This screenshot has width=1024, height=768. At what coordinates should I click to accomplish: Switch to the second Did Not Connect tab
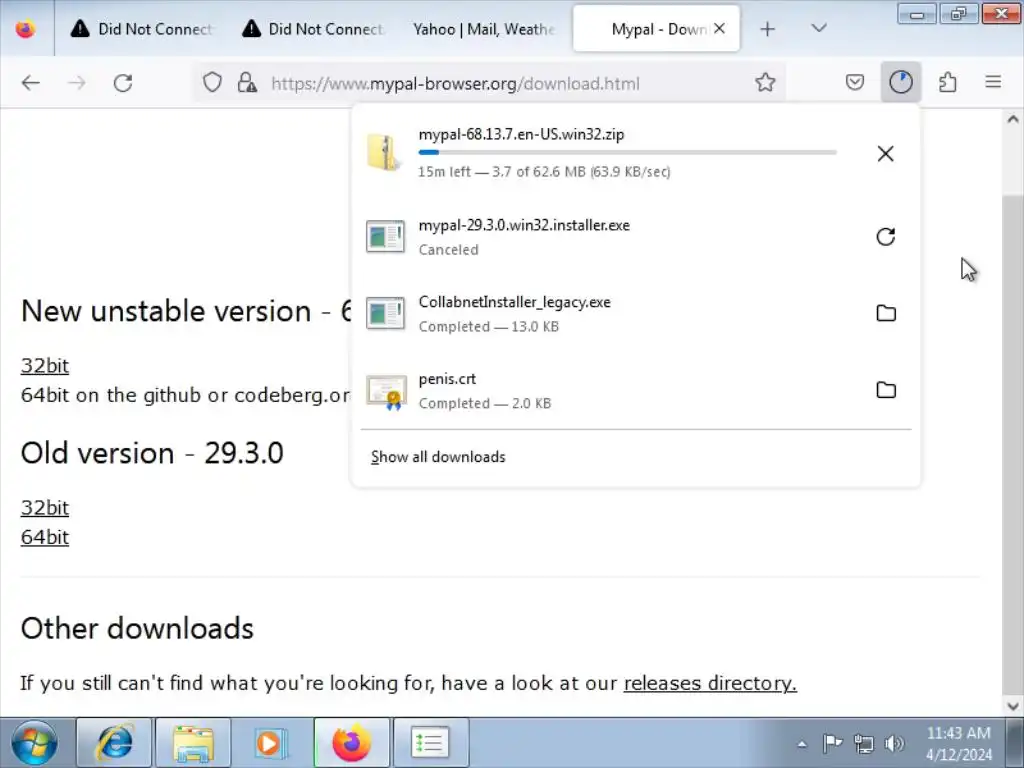pyautogui.click(x=312, y=29)
